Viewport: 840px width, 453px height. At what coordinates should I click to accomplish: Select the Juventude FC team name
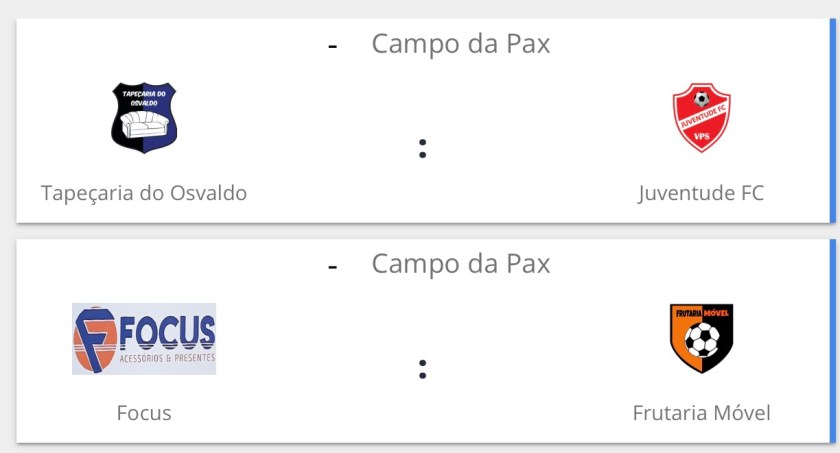701,192
